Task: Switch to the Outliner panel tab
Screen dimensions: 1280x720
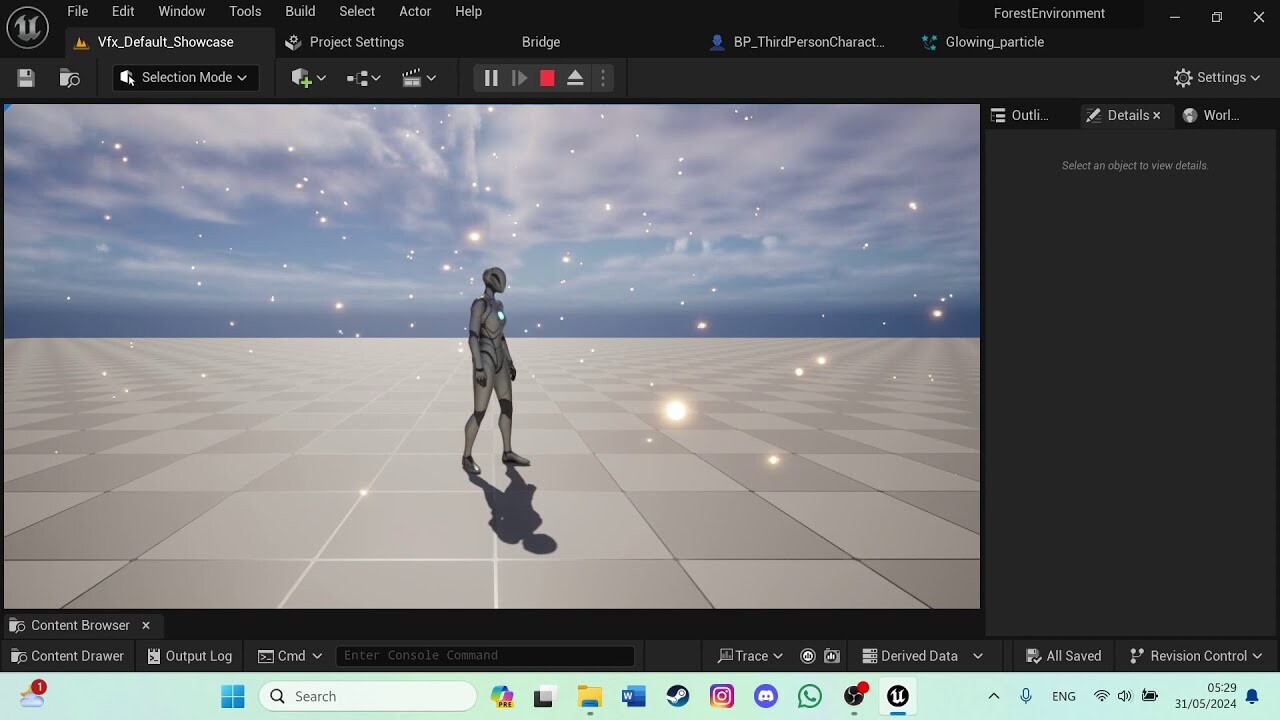Action: click(x=1020, y=114)
